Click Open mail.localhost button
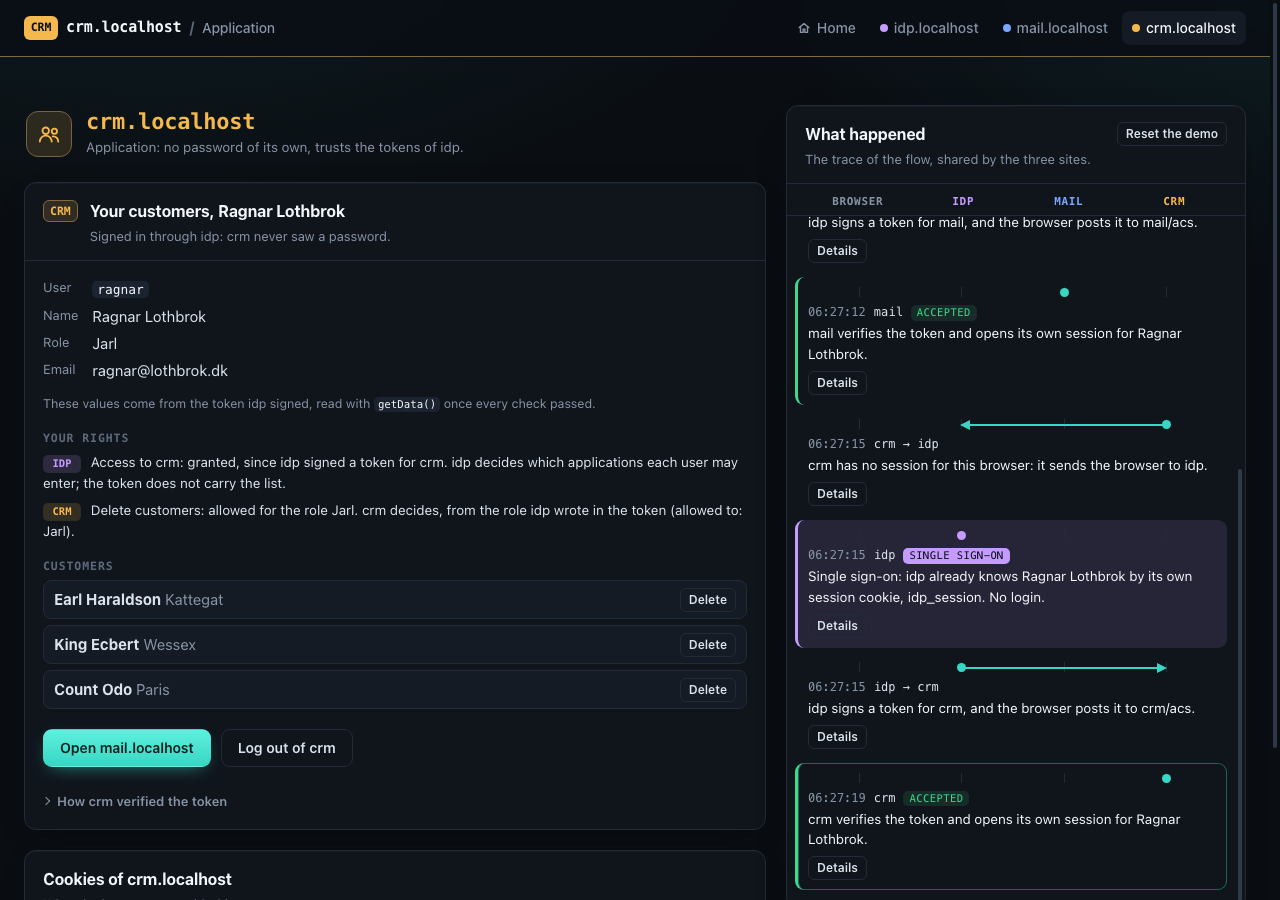The width and height of the screenshot is (1280, 900). click(x=127, y=748)
